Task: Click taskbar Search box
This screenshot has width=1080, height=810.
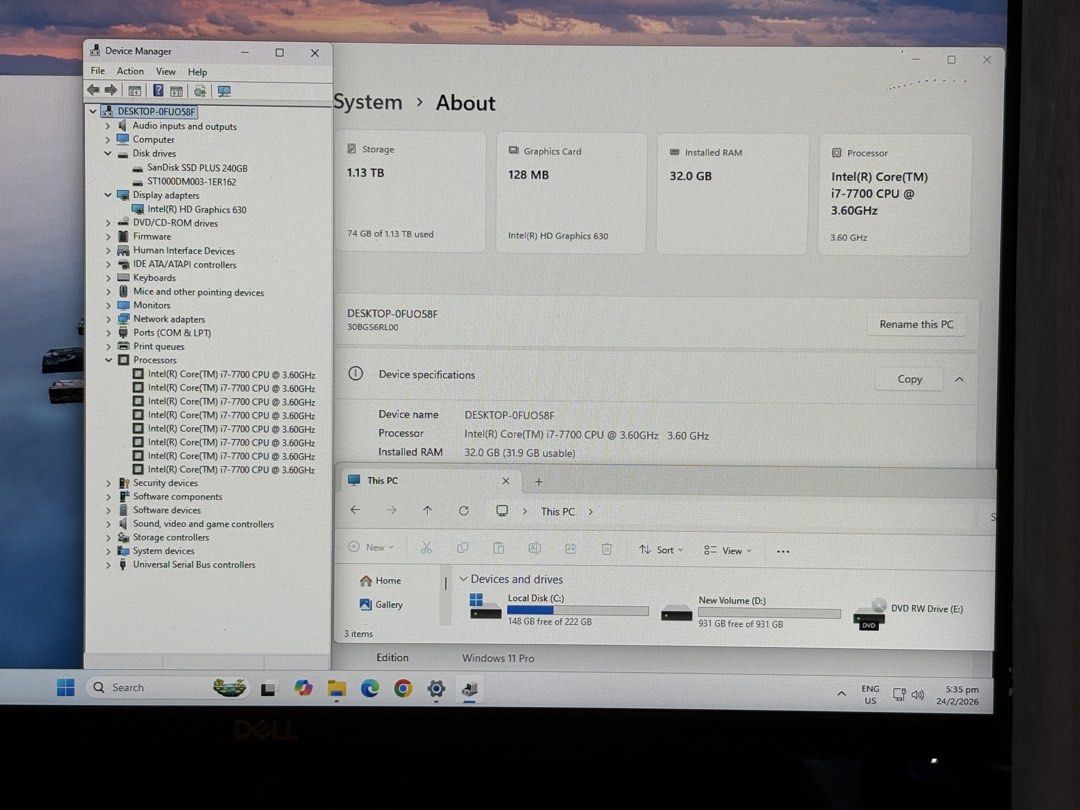Action: [x=167, y=687]
